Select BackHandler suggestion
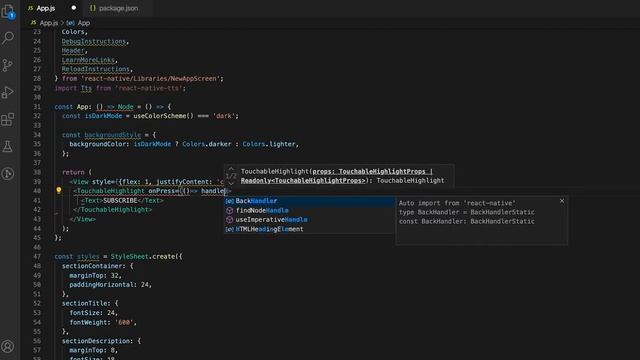640x360 pixels. 309,201
